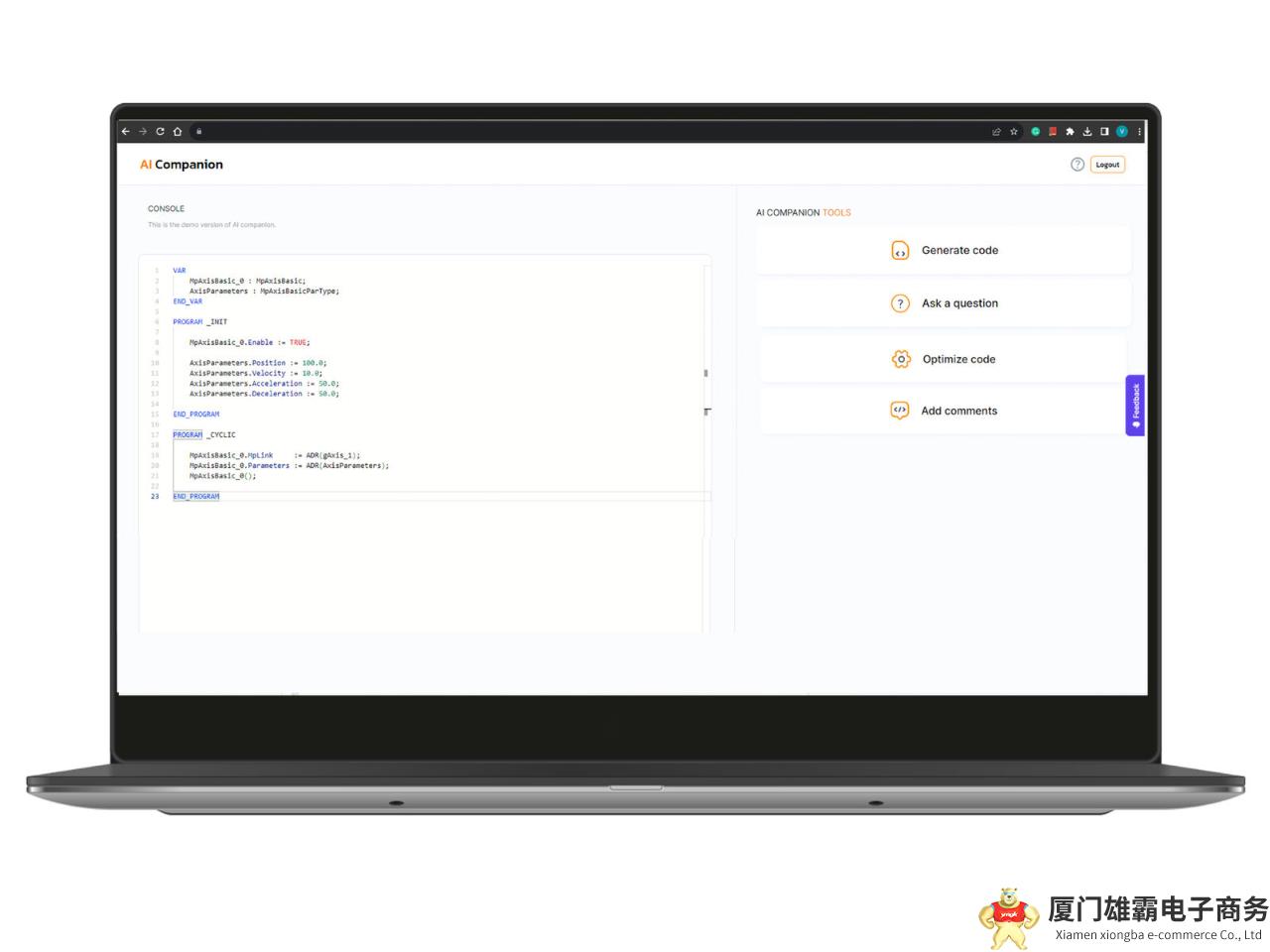The height and width of the screenshot is (952, 1270).
Task: Click the Generate code icon
Action: [900, 251]
